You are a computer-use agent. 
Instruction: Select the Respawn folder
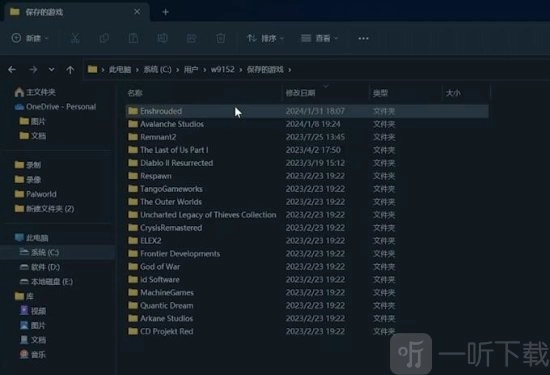pyautogui.click(x=150, y=176)
